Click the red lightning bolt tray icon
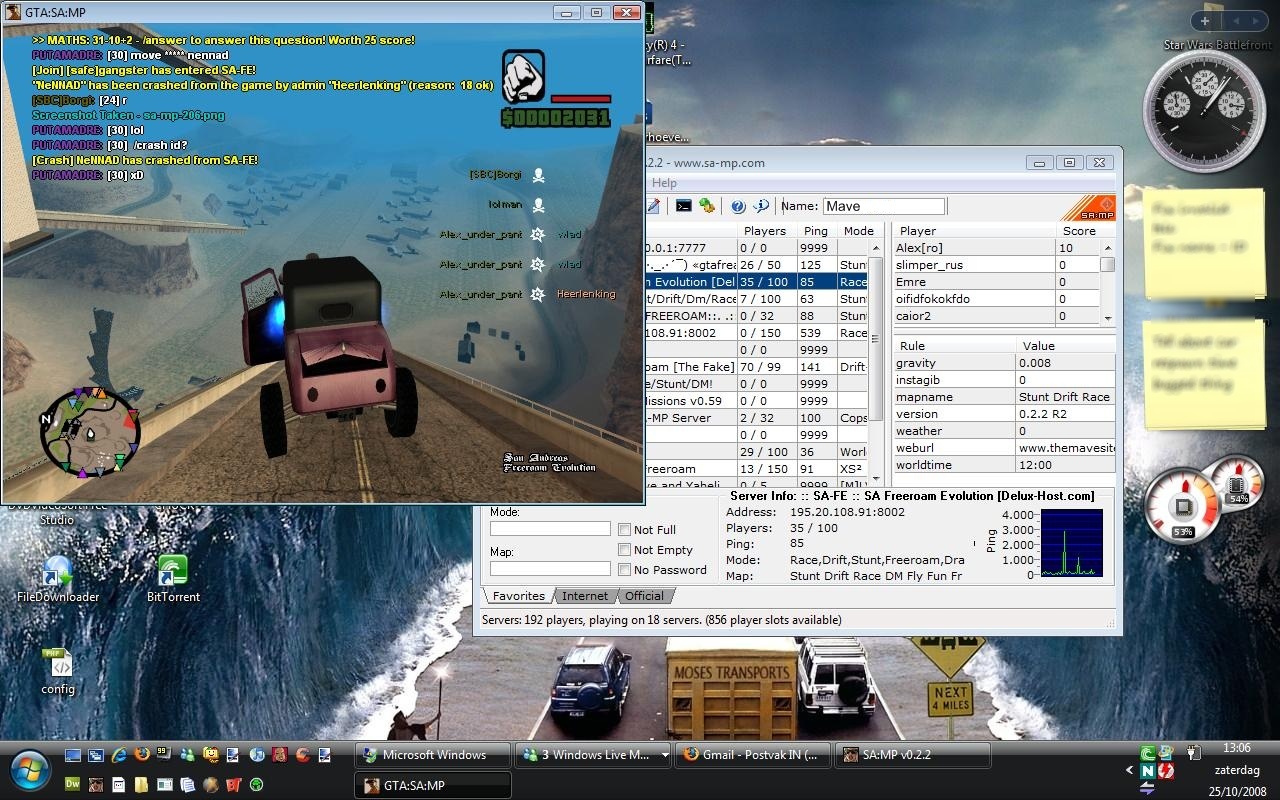Viewport: 1280px width, 800px height. click(x=1166, y=771)
